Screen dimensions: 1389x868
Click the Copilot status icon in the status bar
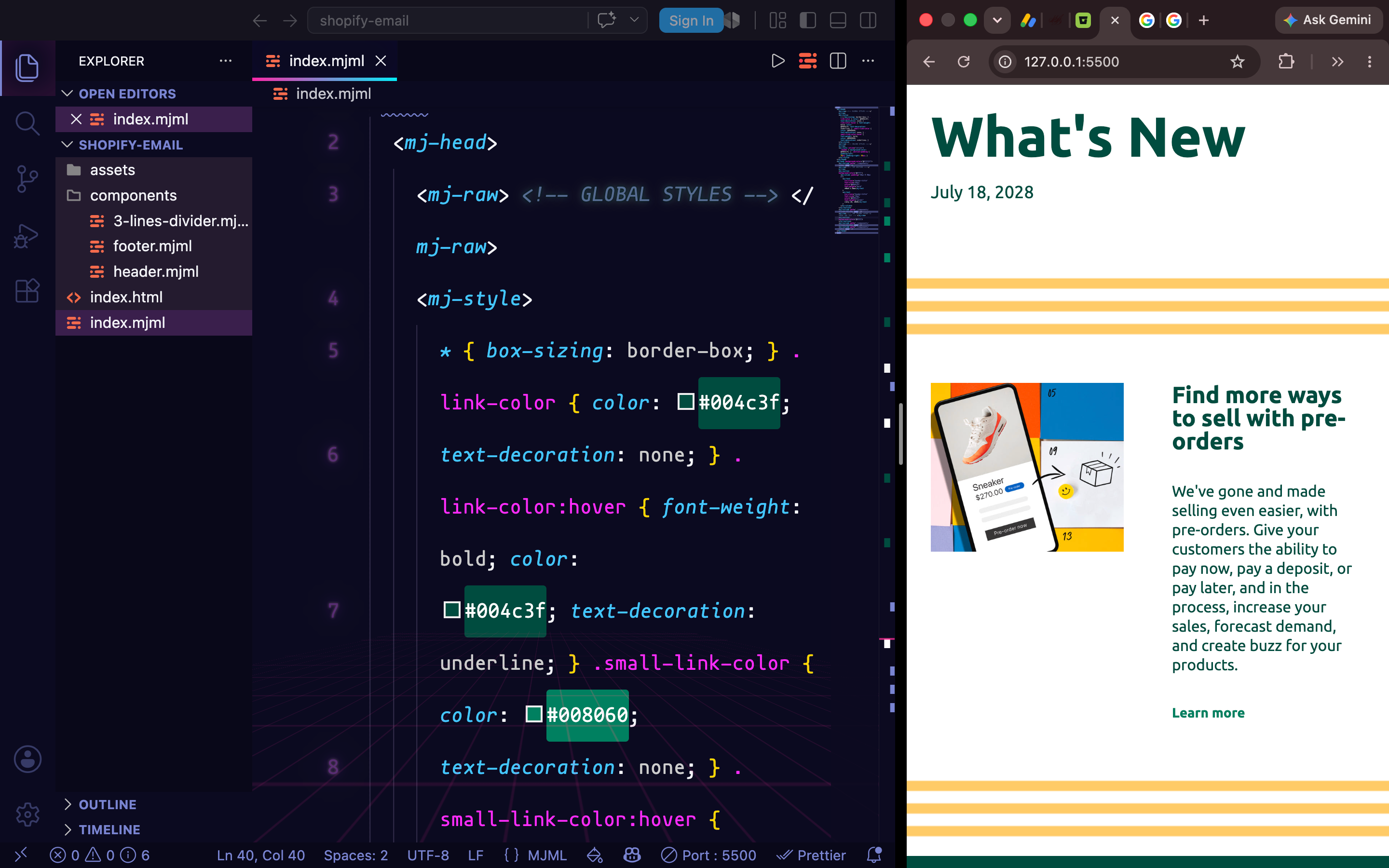coord(632,855)
